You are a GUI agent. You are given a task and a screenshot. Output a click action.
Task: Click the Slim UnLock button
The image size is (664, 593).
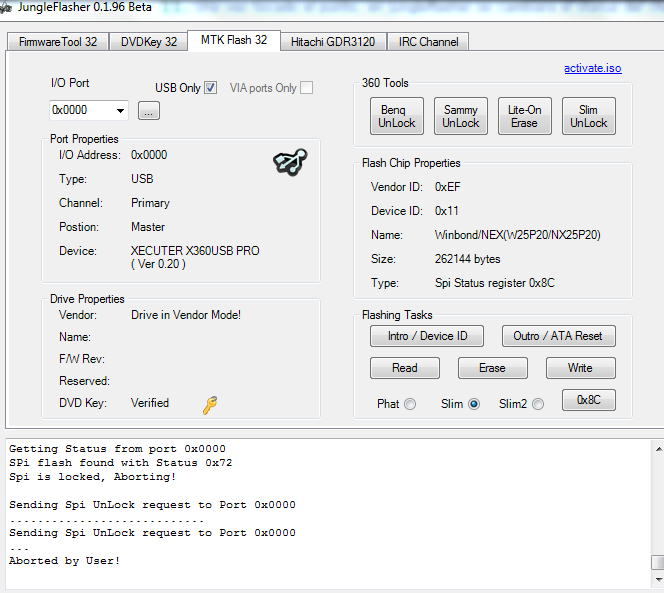(589, 116)
